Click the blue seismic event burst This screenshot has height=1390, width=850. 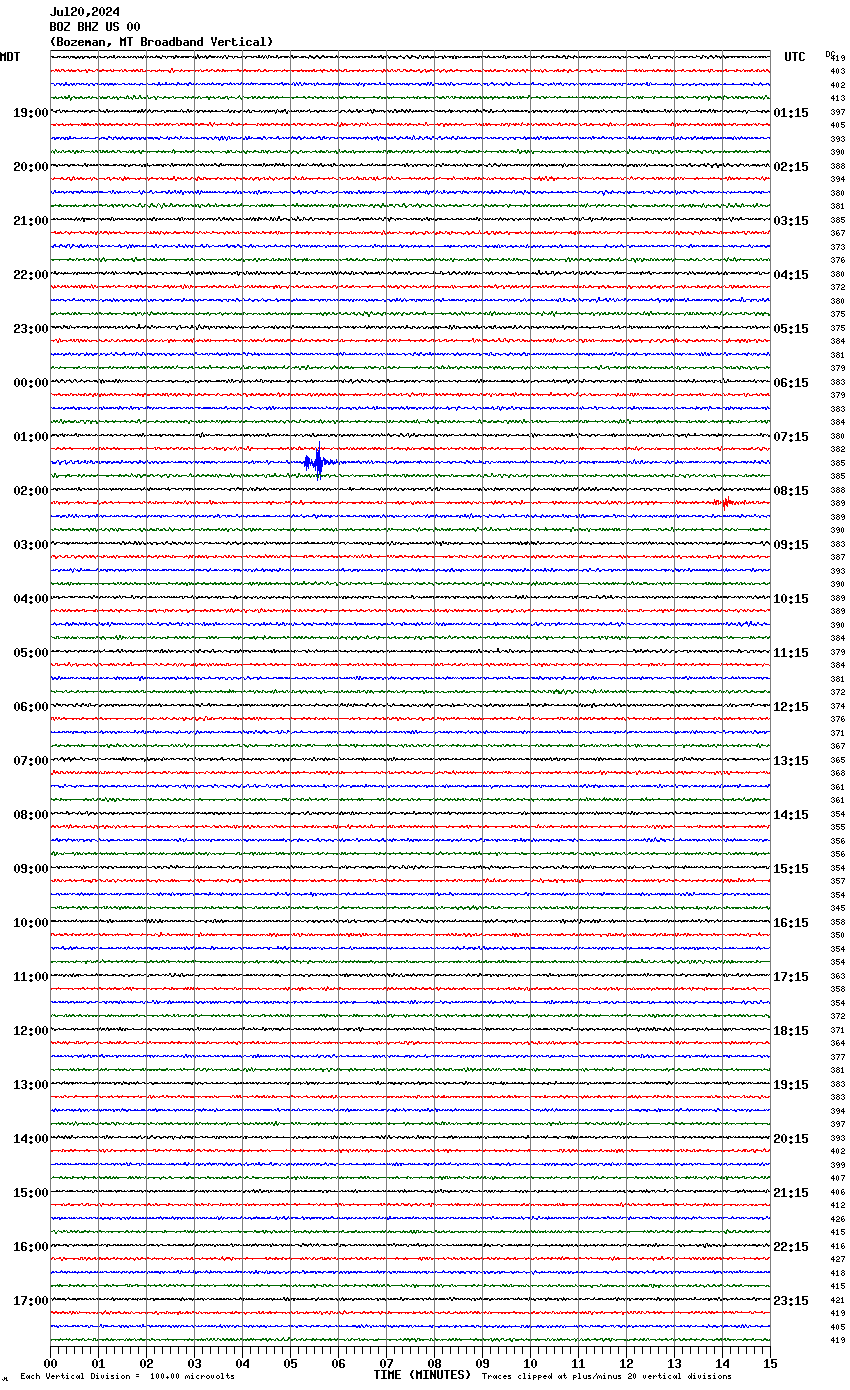[x=318, y=461]
